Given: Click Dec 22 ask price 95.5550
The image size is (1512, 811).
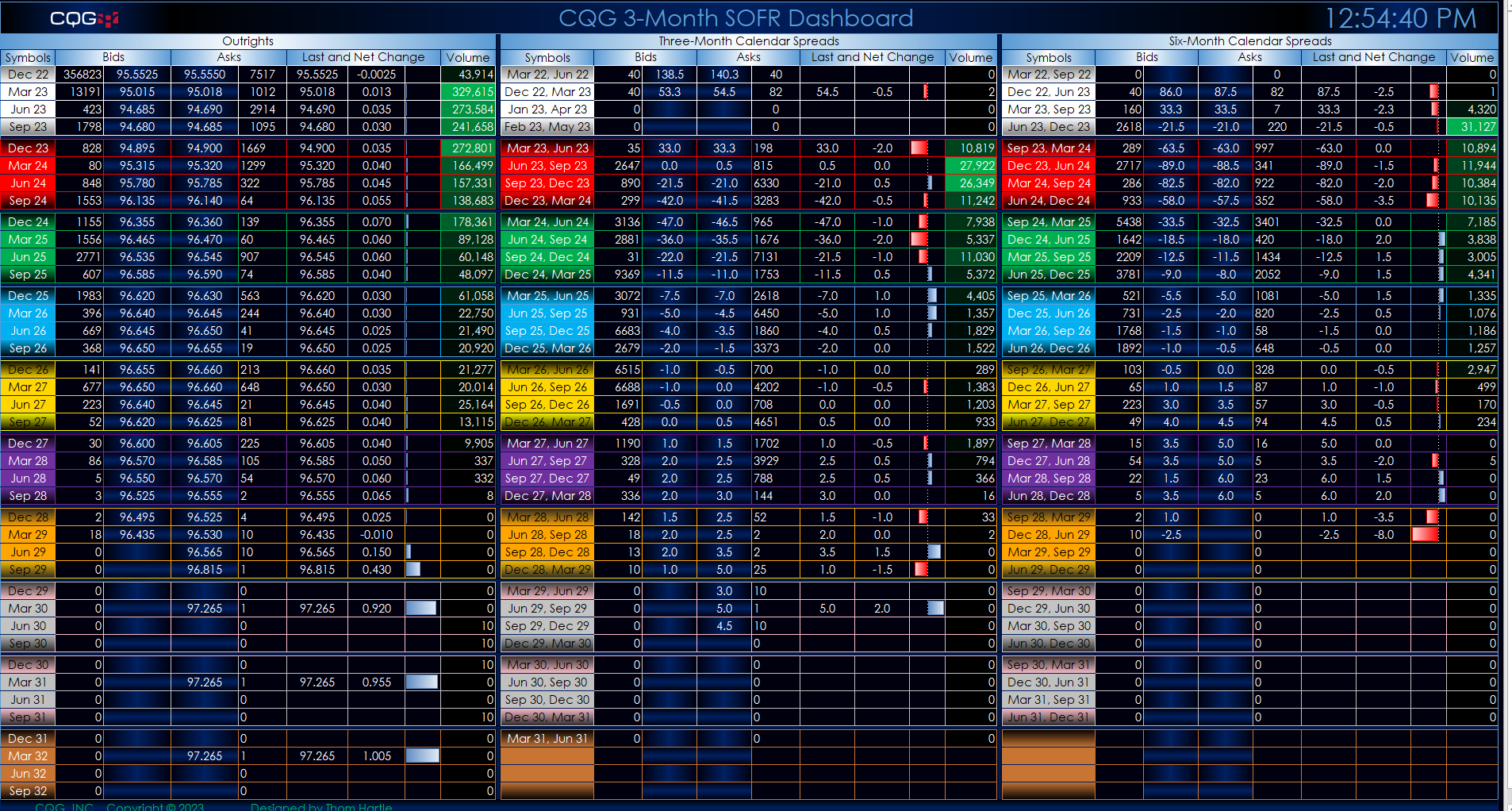Looking at the screenshot, I should click(x=205, y=75).
